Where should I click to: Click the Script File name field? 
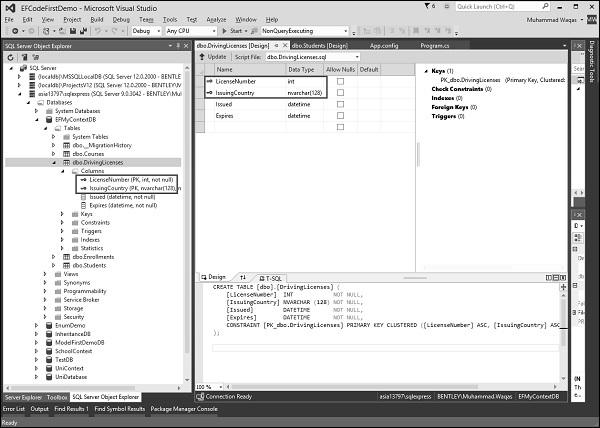(300, 56)
